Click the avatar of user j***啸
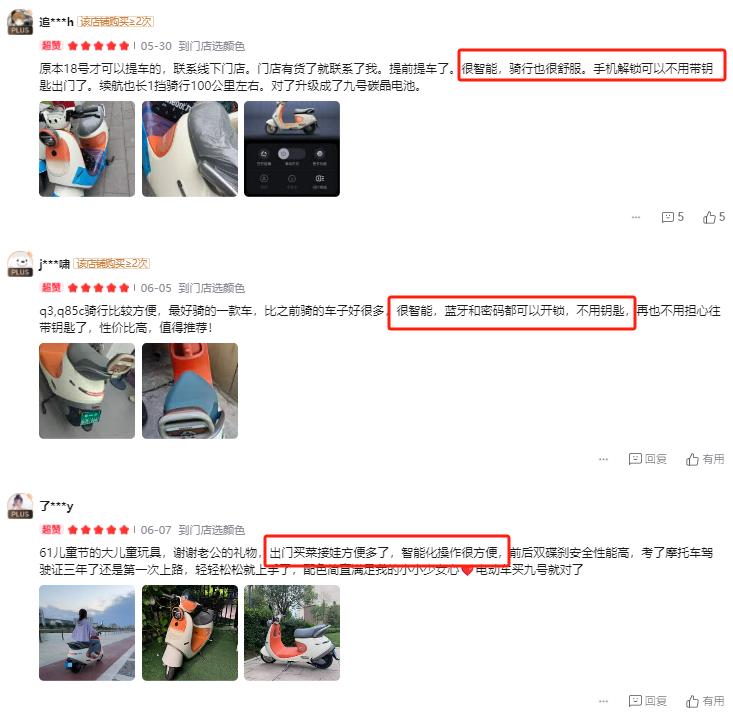 [20, 264]
